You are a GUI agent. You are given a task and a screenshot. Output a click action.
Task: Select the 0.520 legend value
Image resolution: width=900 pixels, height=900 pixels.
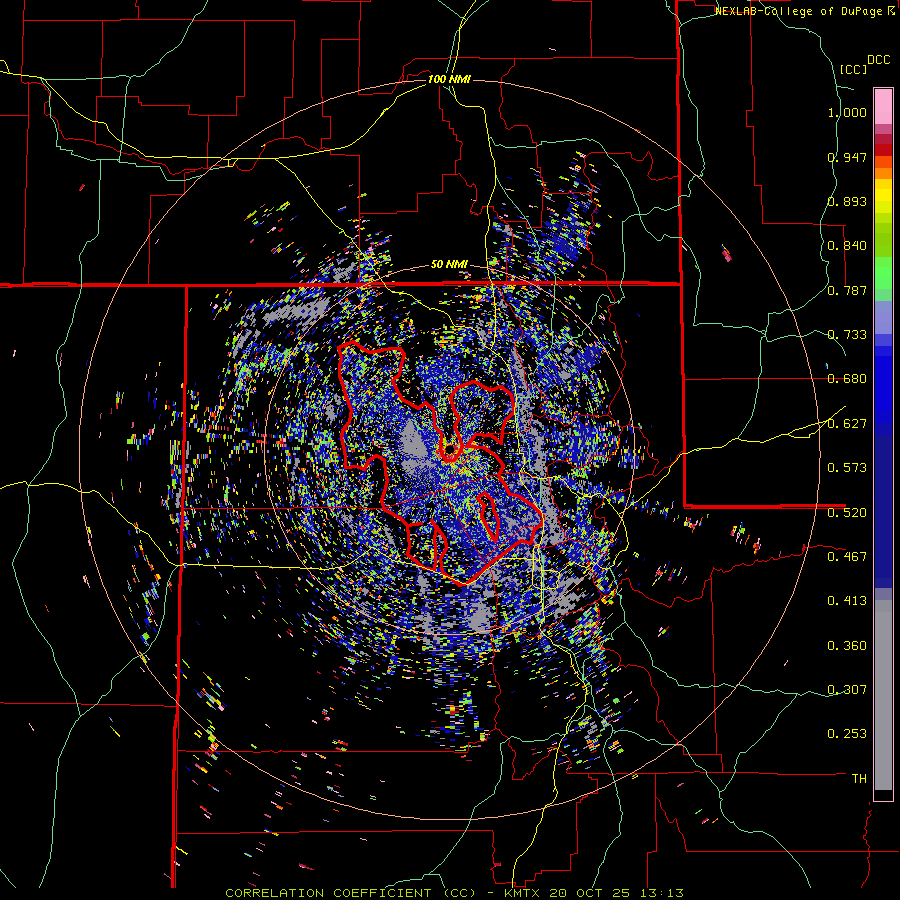click(x=847, y=512)
